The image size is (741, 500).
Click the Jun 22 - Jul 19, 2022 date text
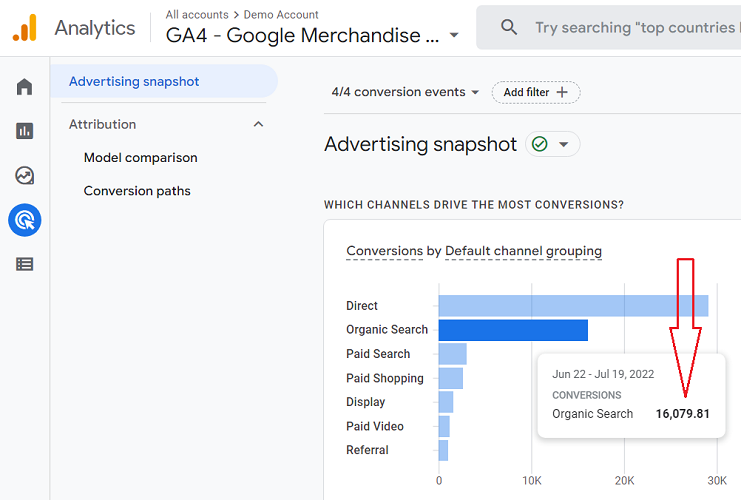click(x=603, y=374)
